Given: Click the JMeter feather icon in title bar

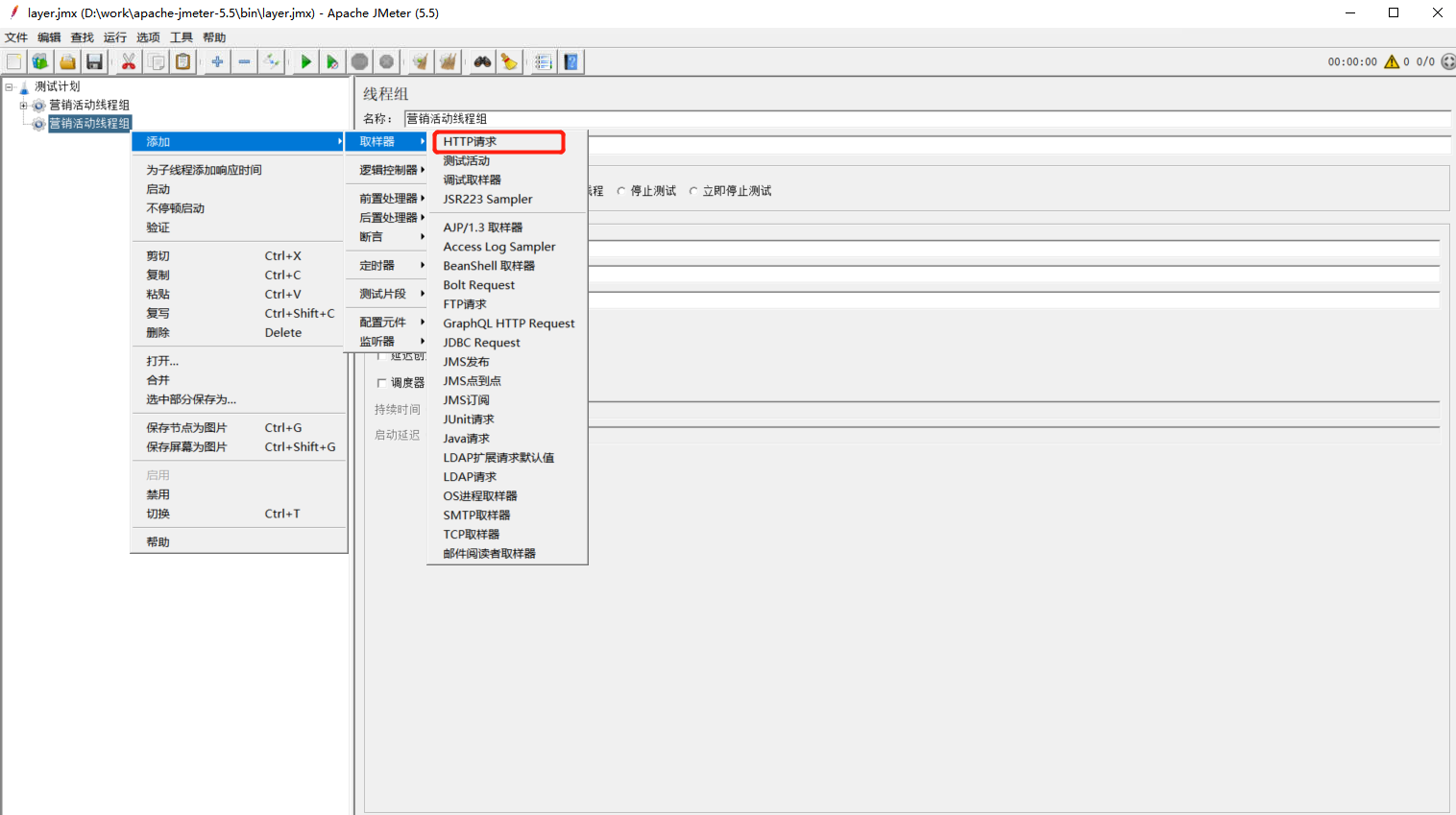Looking at the screenshot, I should (13, 12).
